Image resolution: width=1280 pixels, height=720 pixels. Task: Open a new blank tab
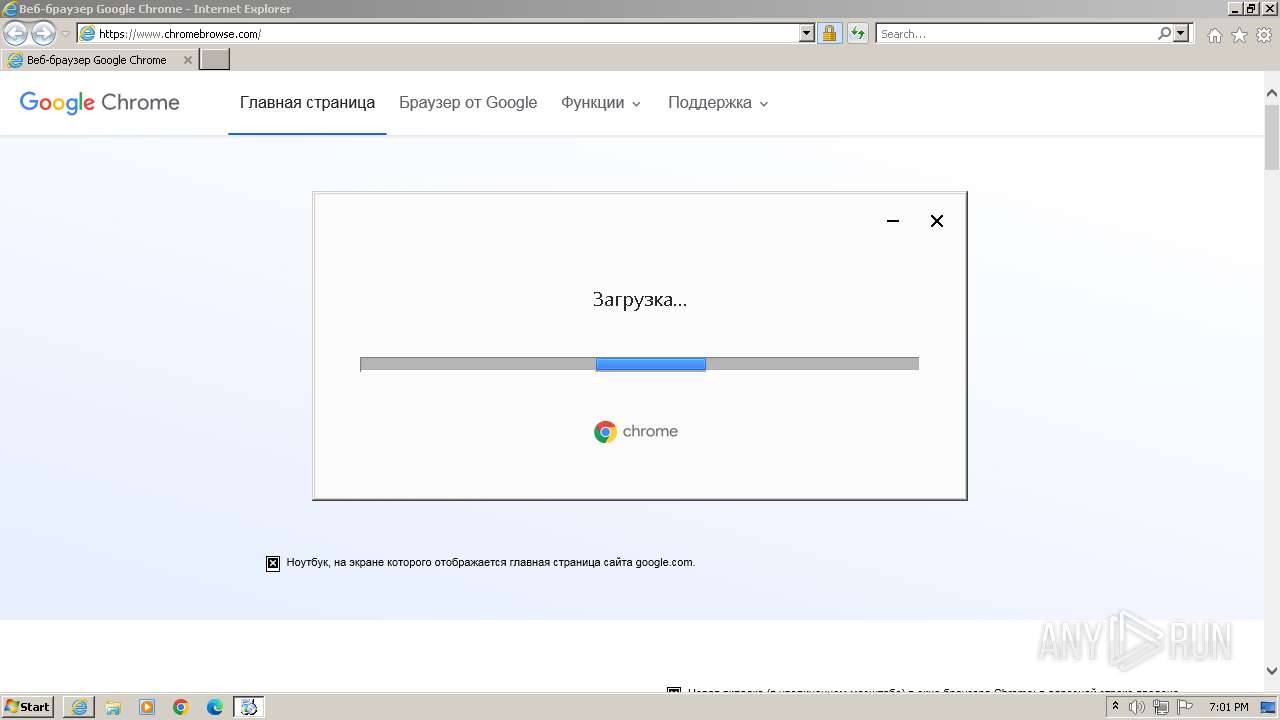[215, 60]
